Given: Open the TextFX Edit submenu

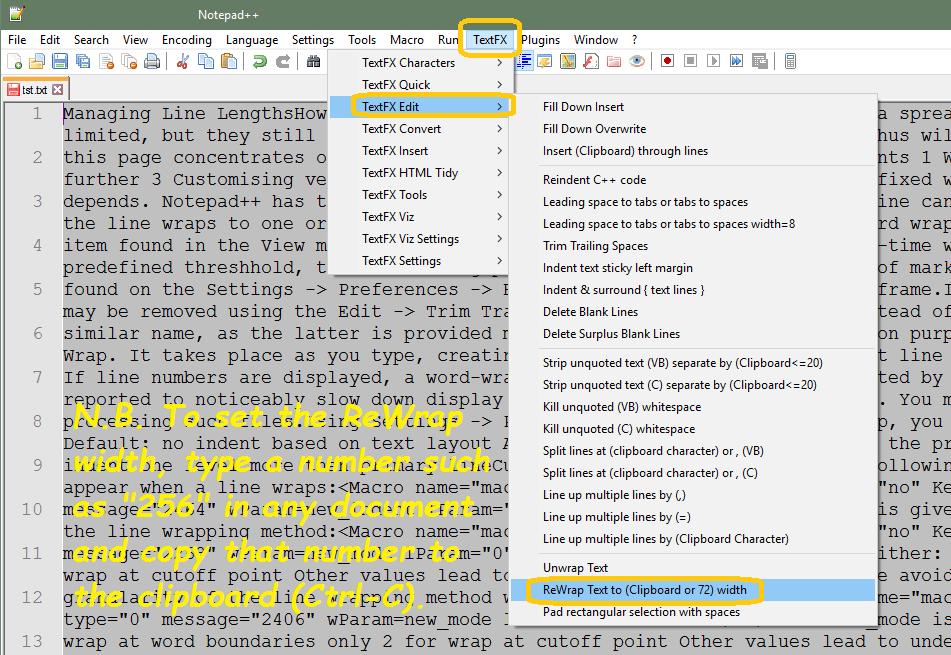Looking at the screenshot, I should [x=420, y=107].
